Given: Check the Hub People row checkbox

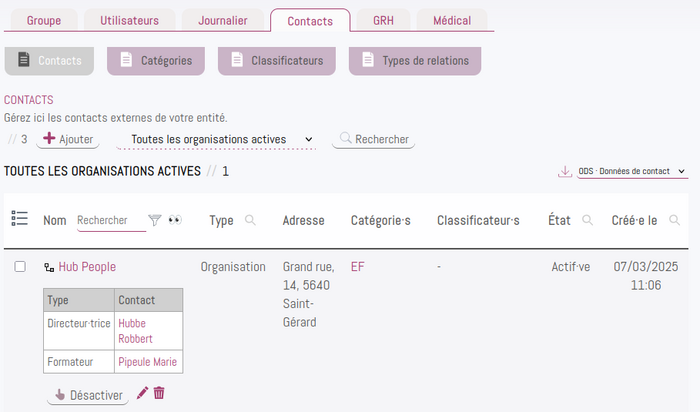Looking at the screenshot, I should pos(20,266).
